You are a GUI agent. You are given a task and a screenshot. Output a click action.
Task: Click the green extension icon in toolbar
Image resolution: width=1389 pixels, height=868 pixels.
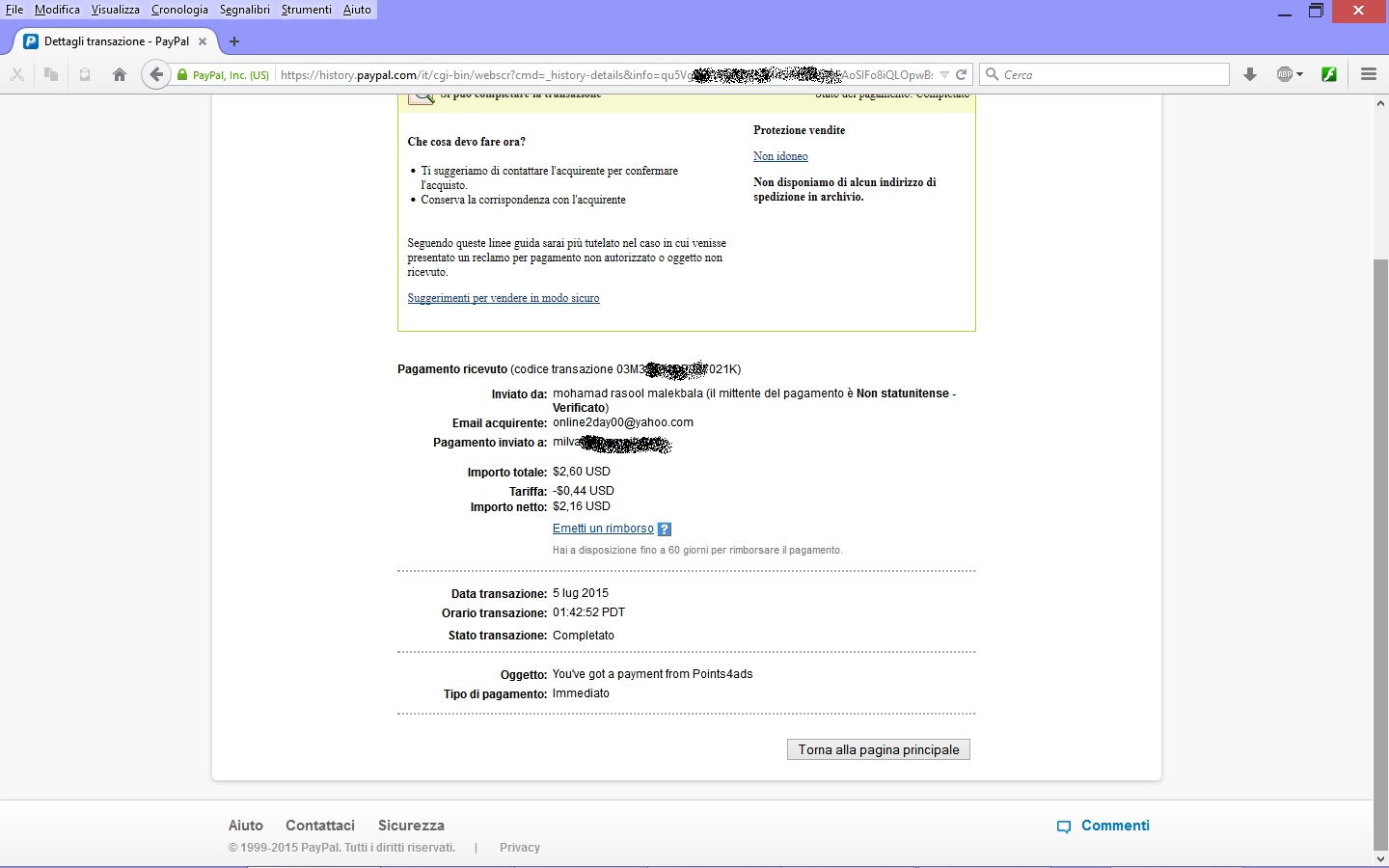(1329, 74)
